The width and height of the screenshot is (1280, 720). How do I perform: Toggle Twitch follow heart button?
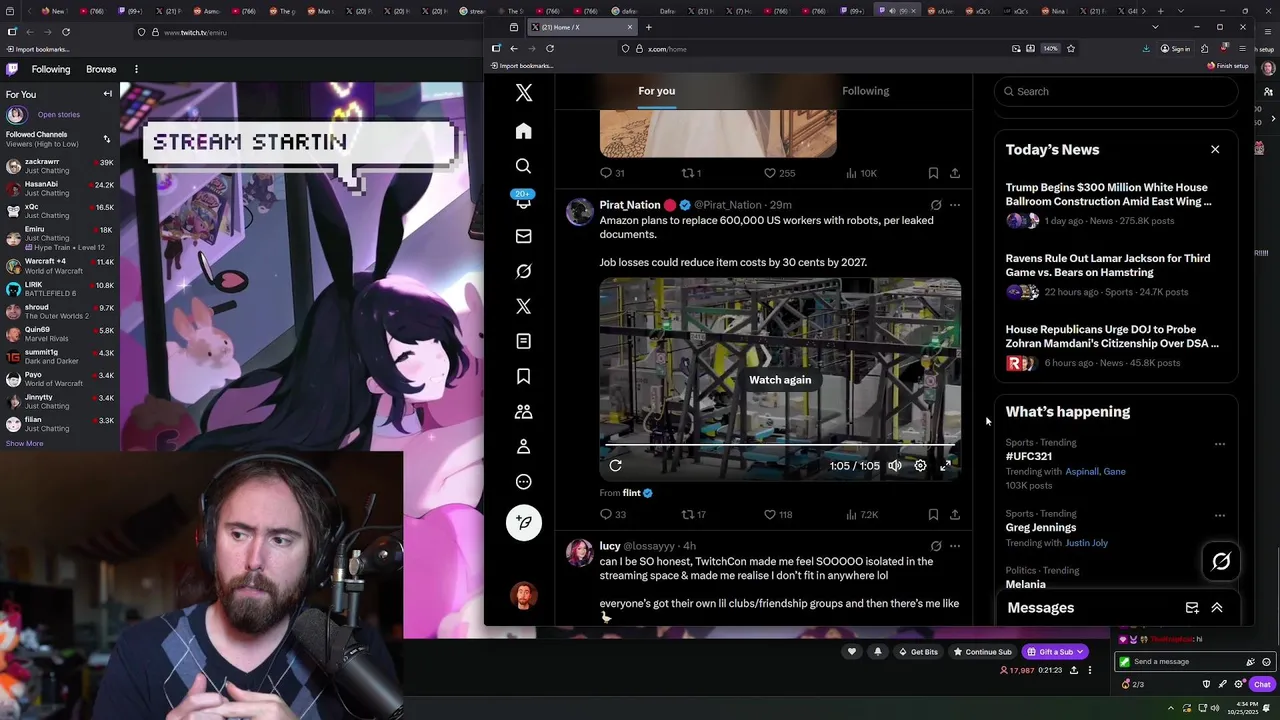852,652
